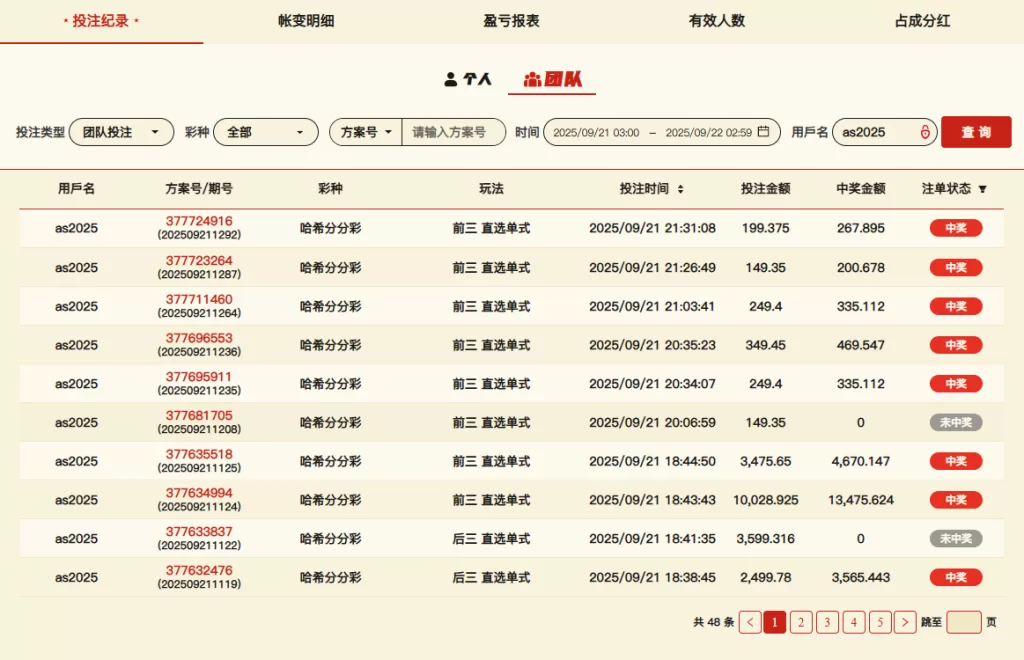Image resolution: width=1024 pixels, height=660 pixels.
Task: Click the previous page left arrow
Action: tap(750, 622)
